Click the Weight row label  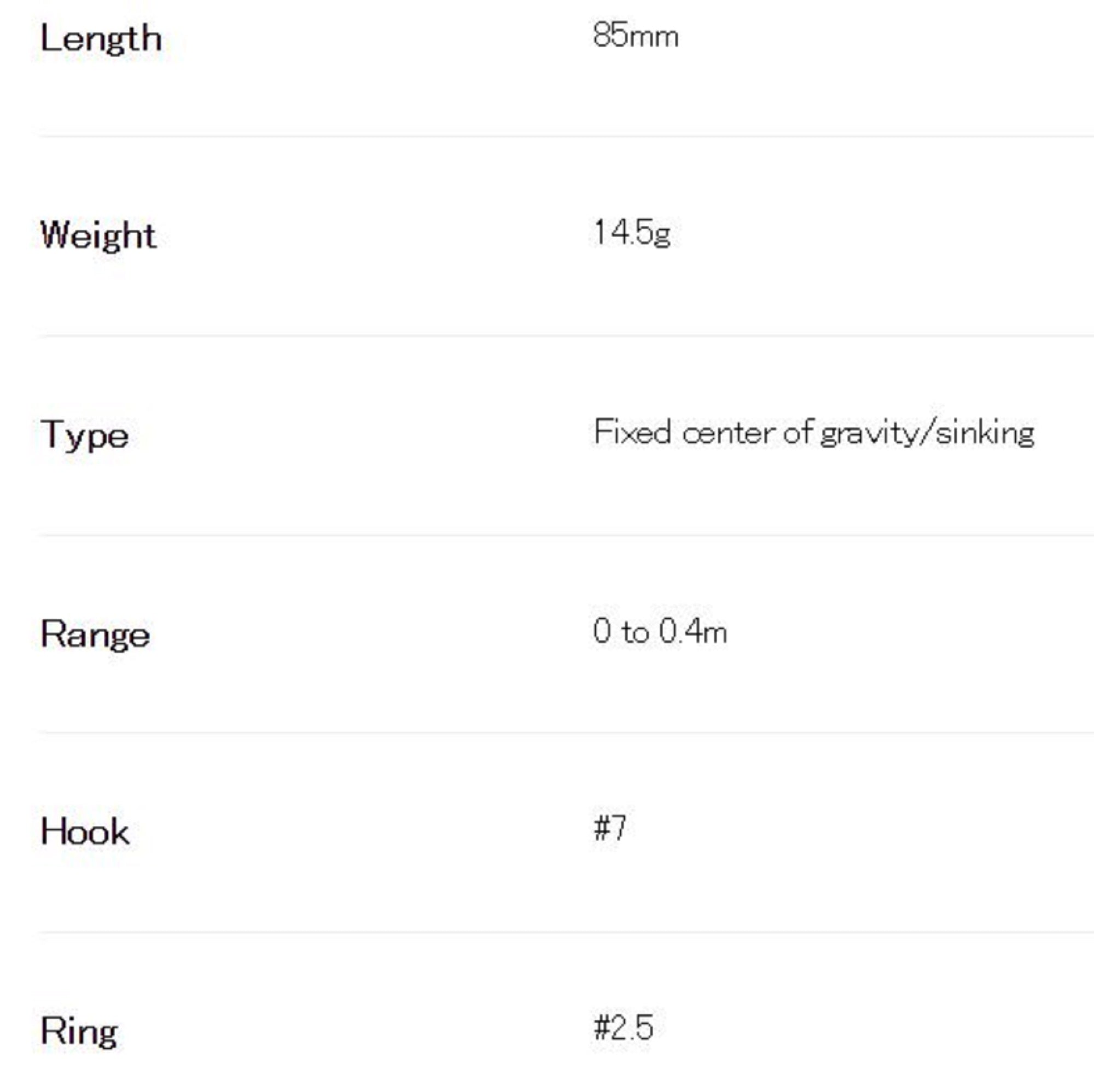(98, 236)
